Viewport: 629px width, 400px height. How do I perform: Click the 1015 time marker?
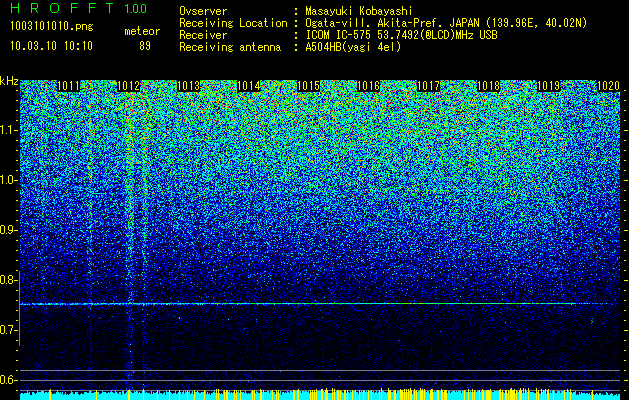tap(308, 86)
